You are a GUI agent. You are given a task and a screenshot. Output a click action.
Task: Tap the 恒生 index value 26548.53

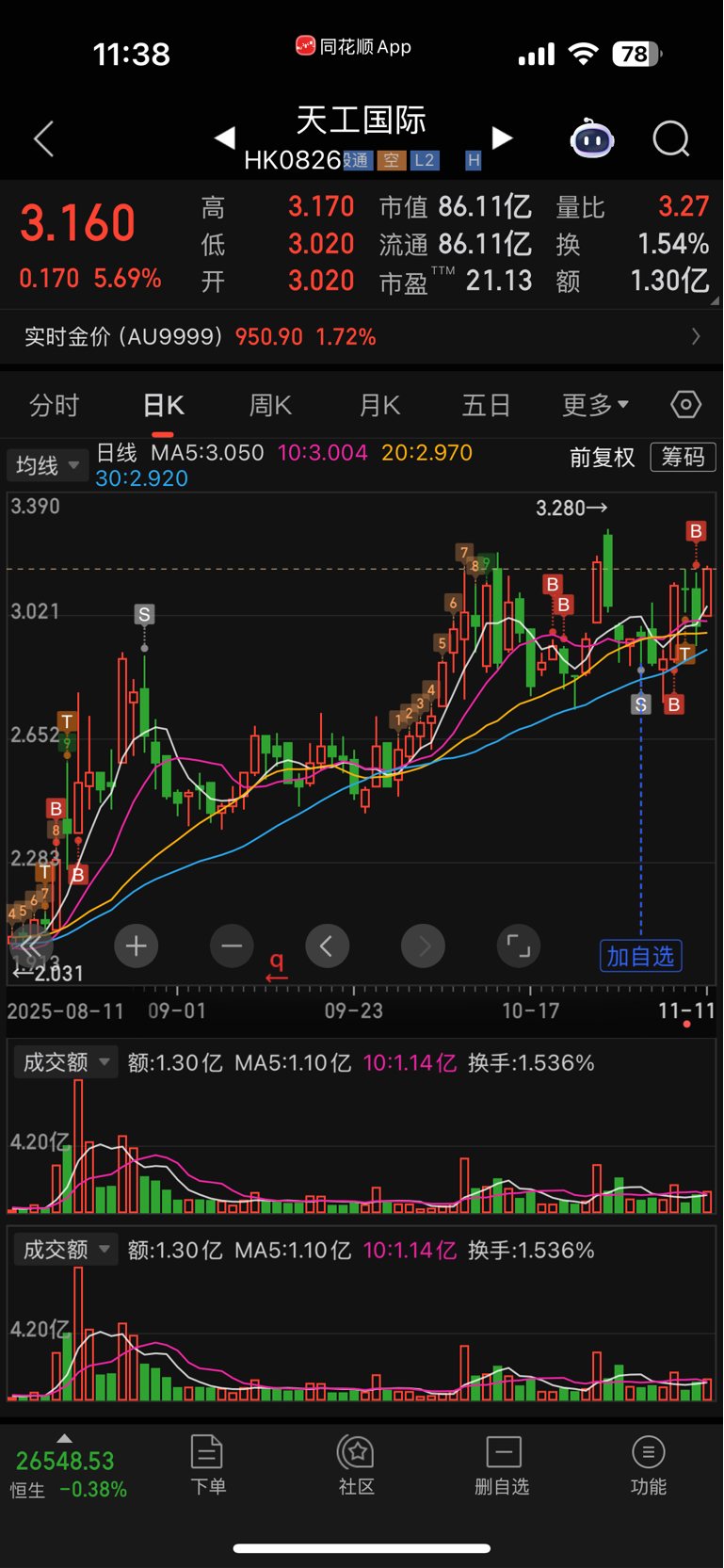pos(65,1461)
